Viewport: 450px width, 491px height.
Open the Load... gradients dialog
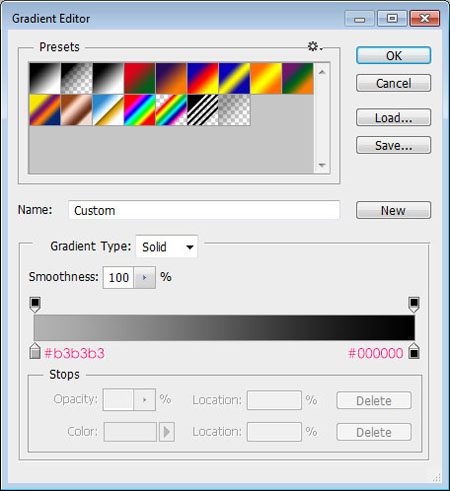pos(394,117)
